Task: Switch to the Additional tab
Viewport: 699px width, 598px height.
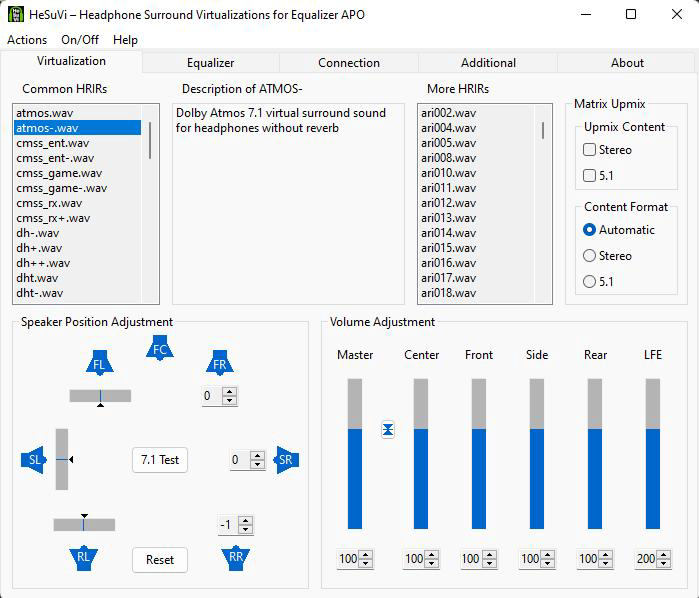Action: tap(488, 63)
